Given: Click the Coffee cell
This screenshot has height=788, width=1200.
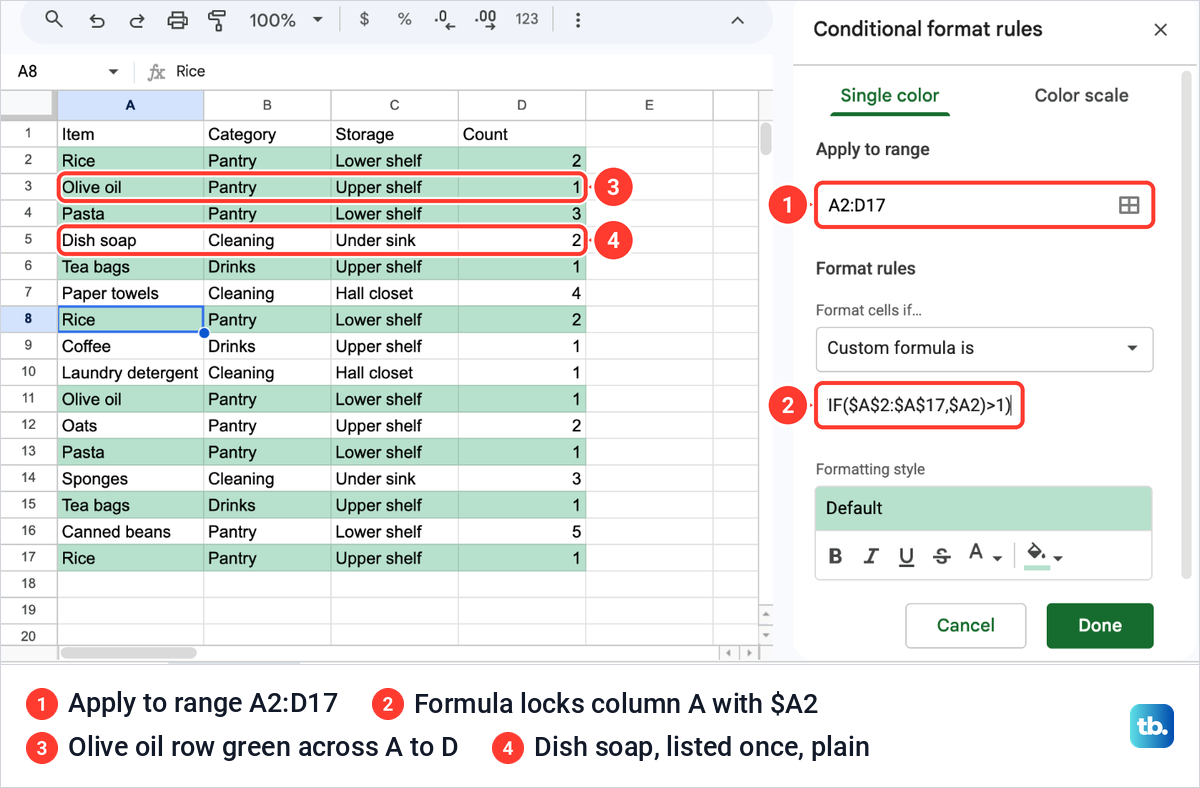Looking at the screenshot, I should 130,346.
